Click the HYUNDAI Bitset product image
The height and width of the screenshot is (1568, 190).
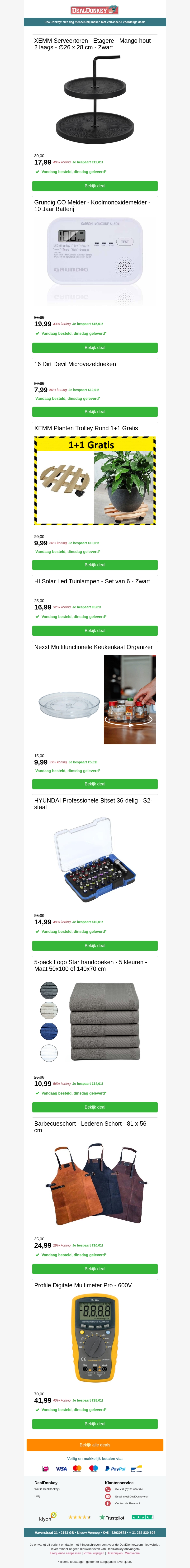95,860
